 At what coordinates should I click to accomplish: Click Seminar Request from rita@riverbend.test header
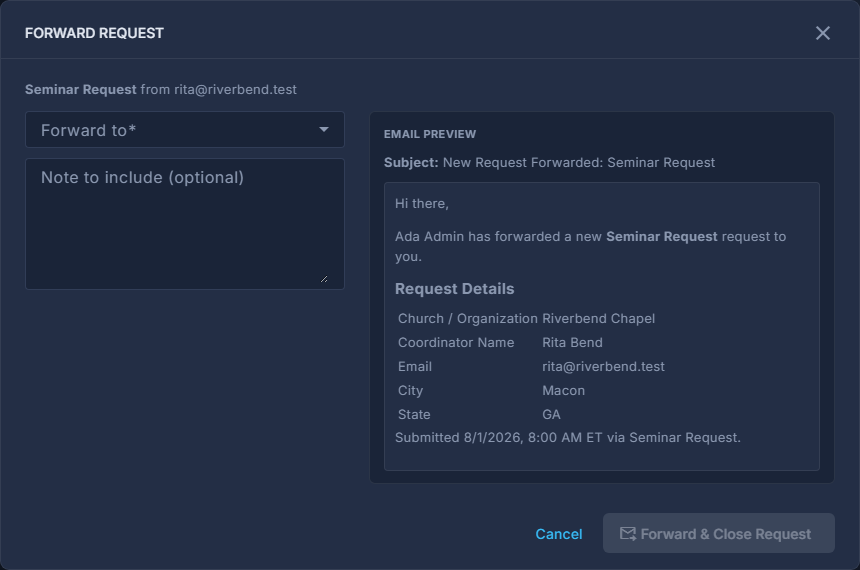click(x=161, y=89)
